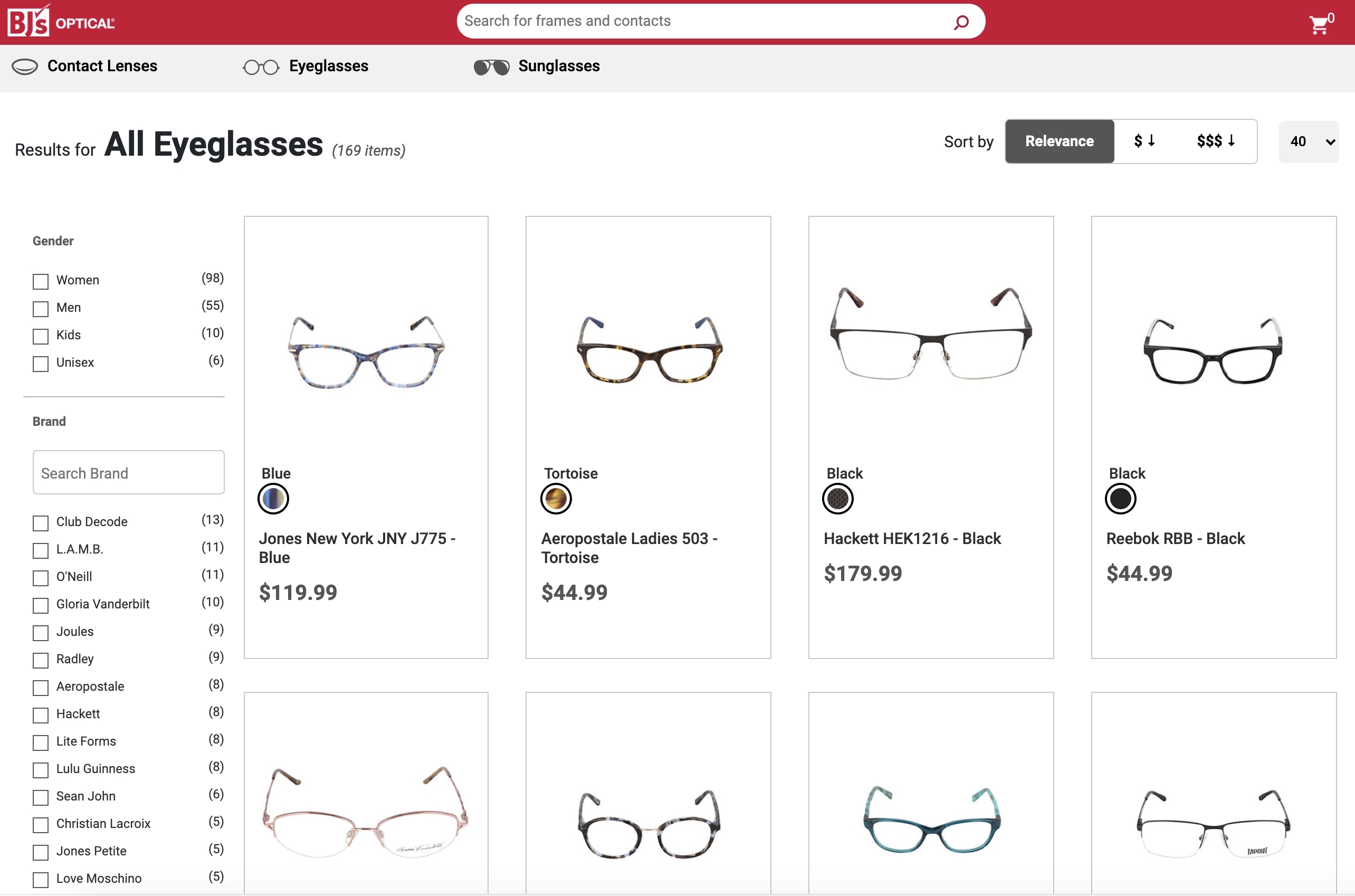1355x896 pixels.
Task: Go to the Sunglasses menu
Action: pos(559,66)
